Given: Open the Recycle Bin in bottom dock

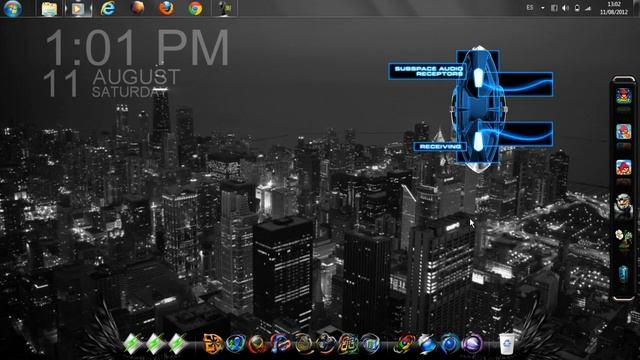Looking at the screenshot, I should click(x=506, y=344).
